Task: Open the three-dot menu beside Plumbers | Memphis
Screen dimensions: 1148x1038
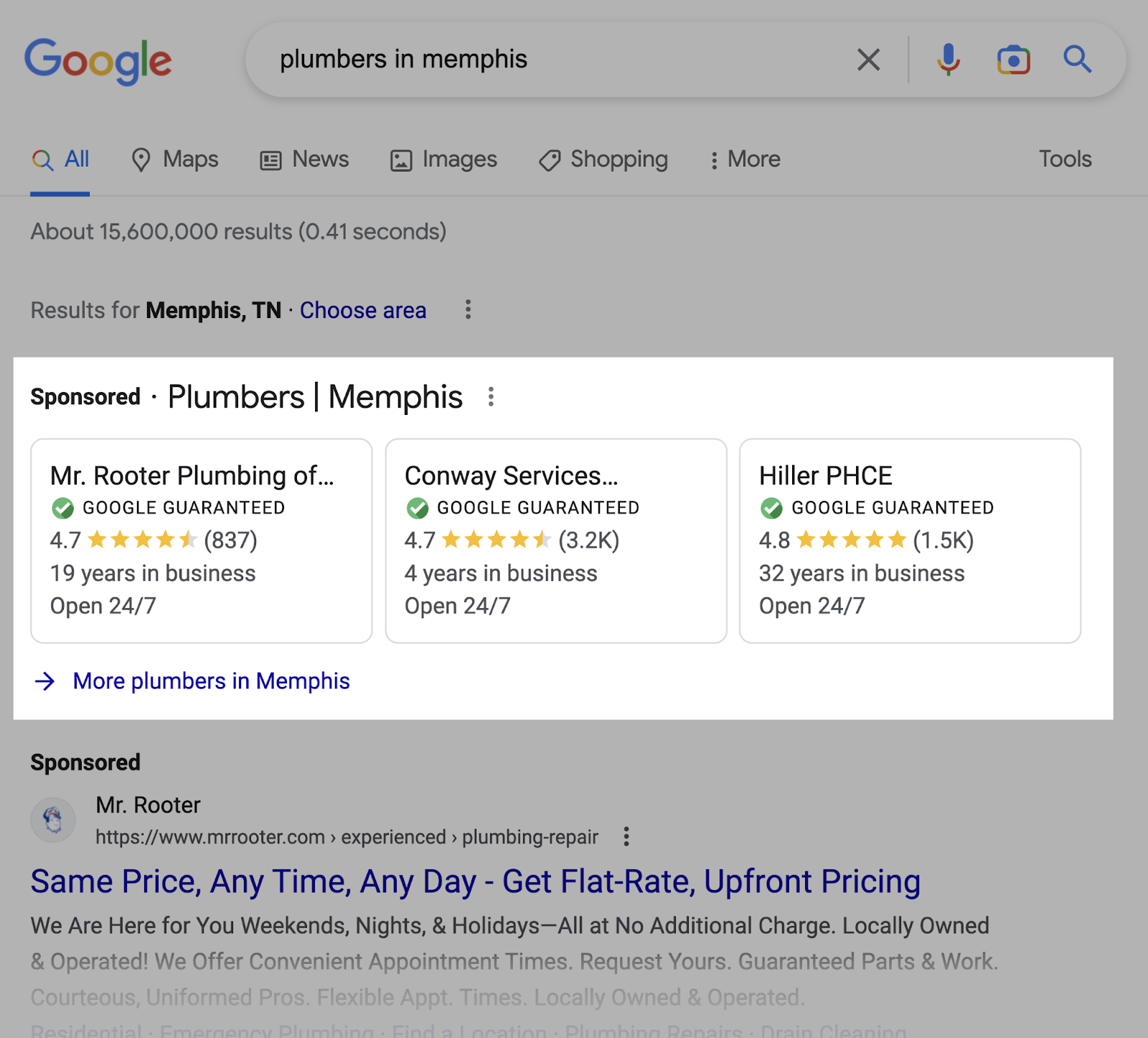Action: pyautogui.click(x=491, y=398)
